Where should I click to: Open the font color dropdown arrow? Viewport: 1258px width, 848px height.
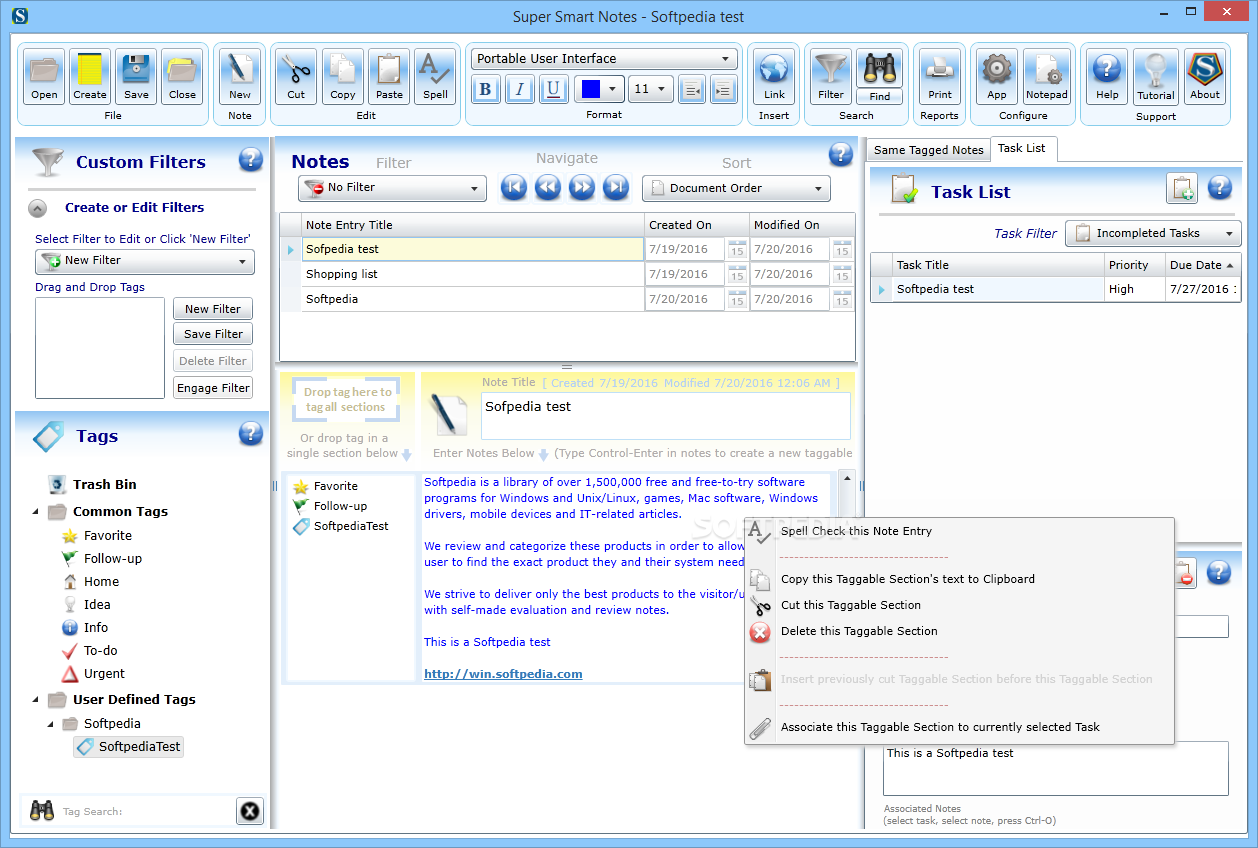coord(613,89)
